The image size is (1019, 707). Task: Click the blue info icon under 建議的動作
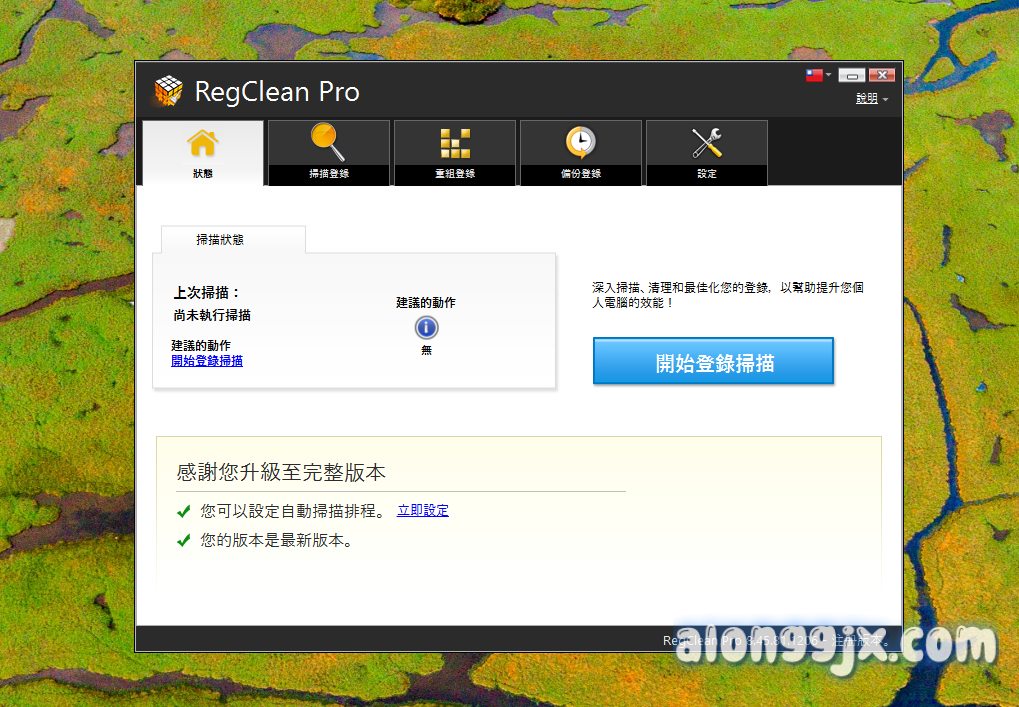(x=426, y=327)
